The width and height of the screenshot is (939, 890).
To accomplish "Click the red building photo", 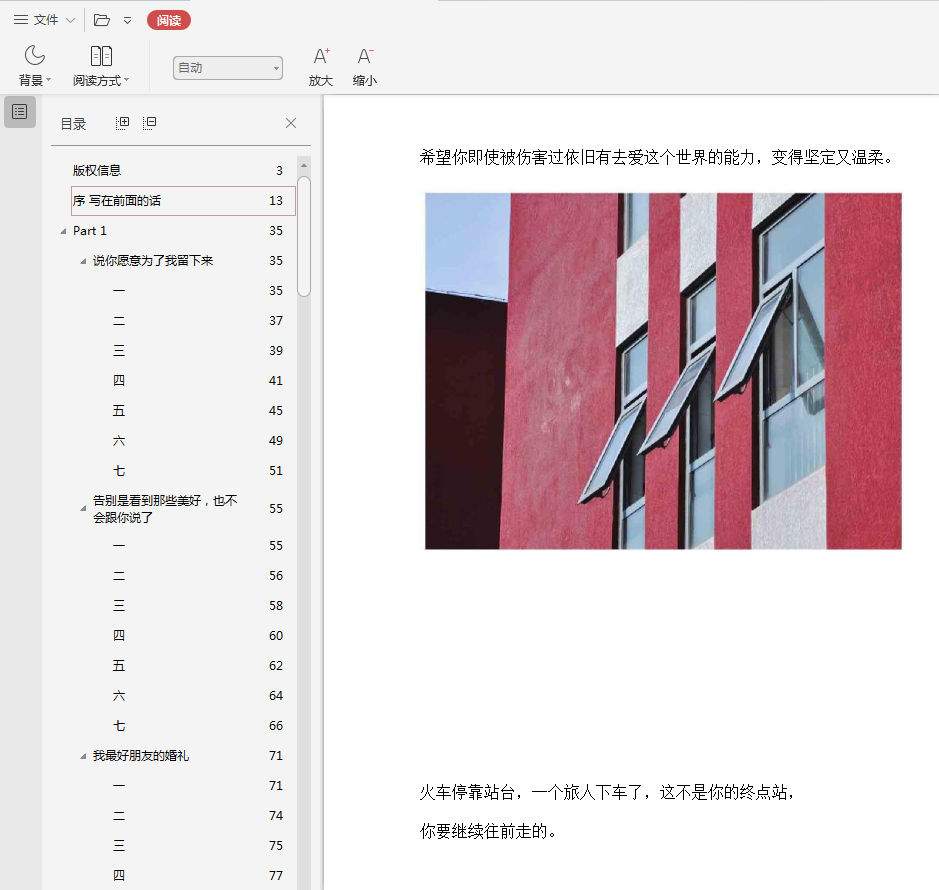I will point(663,371).
